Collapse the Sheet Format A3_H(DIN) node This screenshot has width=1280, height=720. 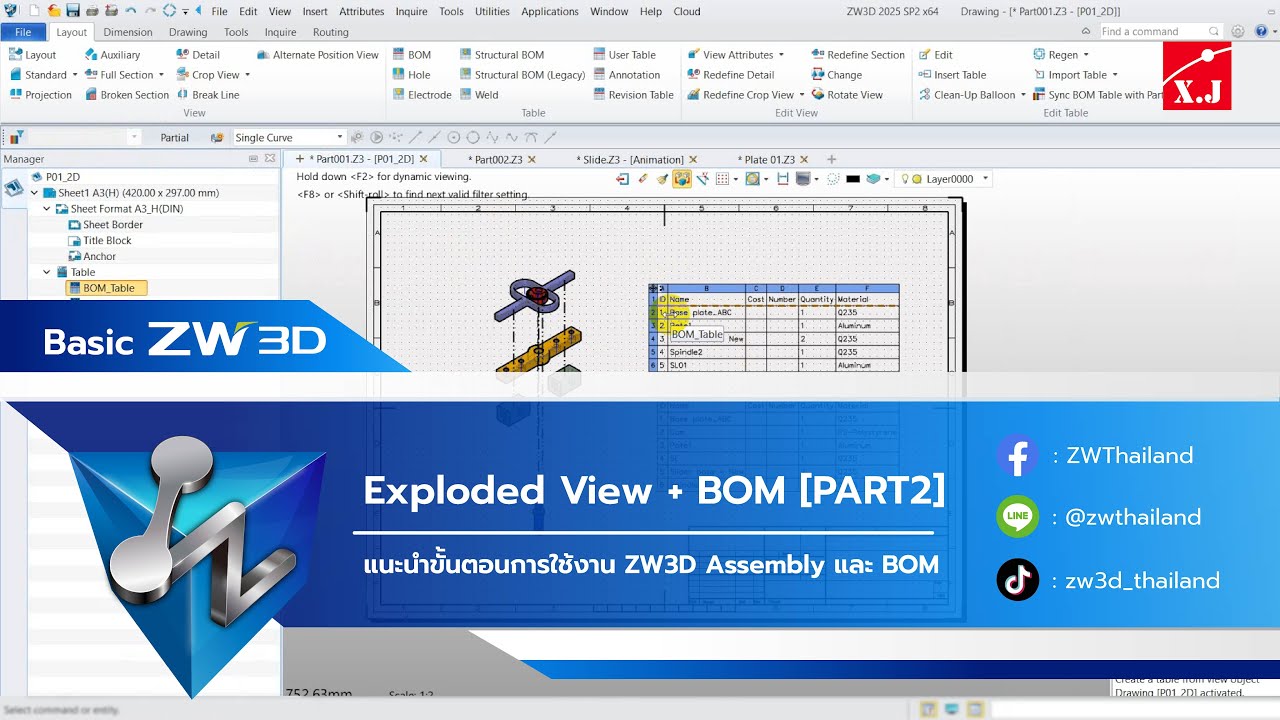coord(47,209)
